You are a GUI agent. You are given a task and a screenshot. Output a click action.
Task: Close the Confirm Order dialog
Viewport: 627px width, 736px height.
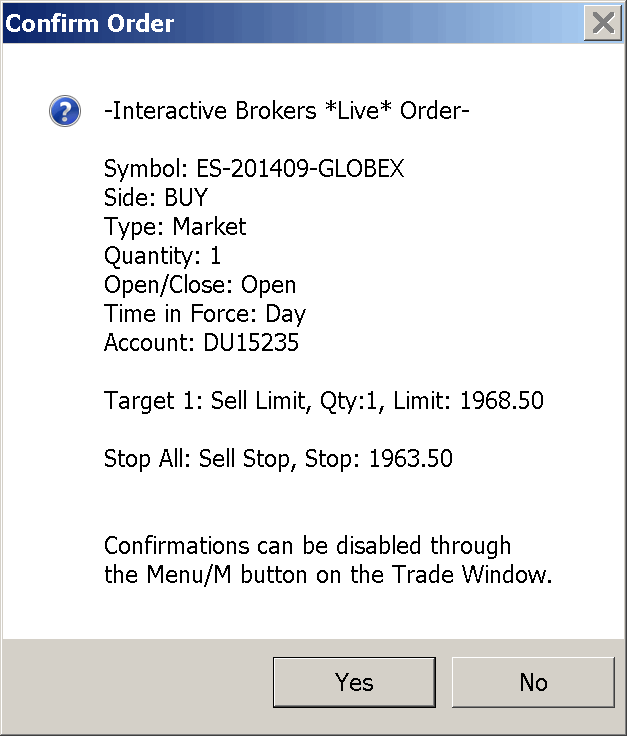click(x=602, y=23)
